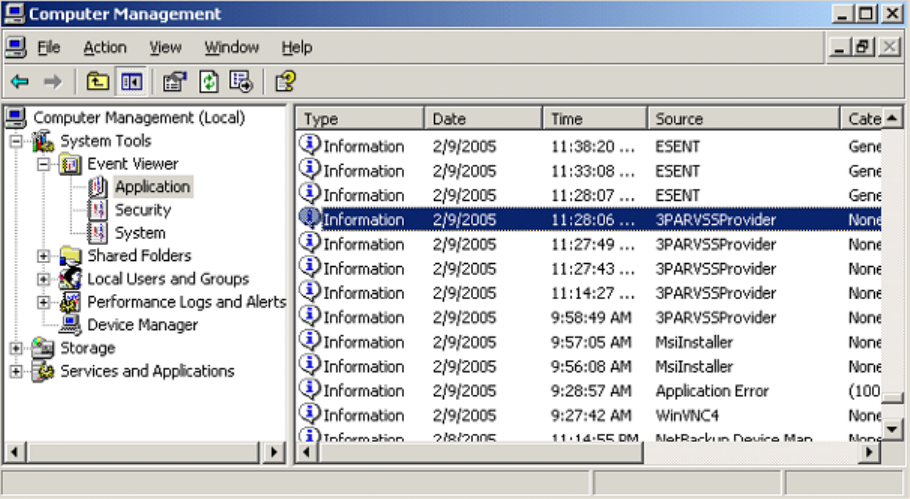
Task: Open the Action menu
Action: tap(105, 47)
